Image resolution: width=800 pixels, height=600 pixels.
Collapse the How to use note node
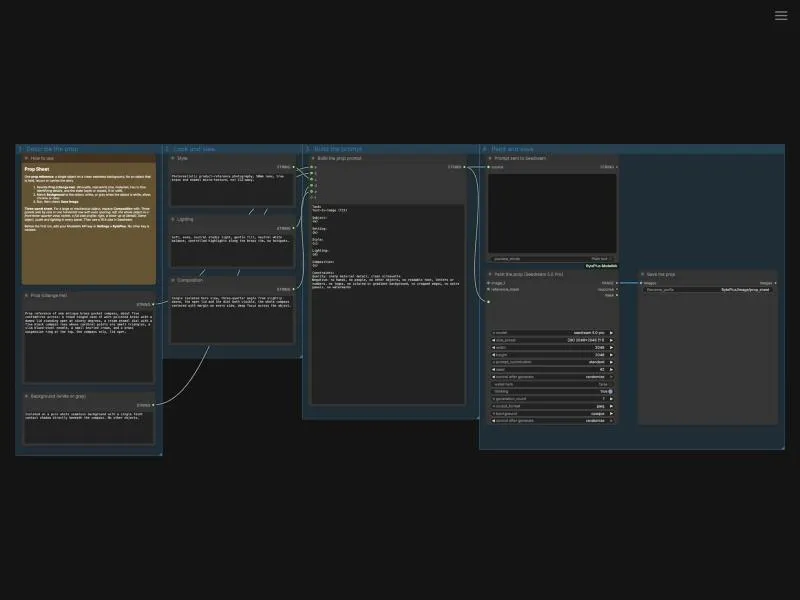tap(27, 158)
